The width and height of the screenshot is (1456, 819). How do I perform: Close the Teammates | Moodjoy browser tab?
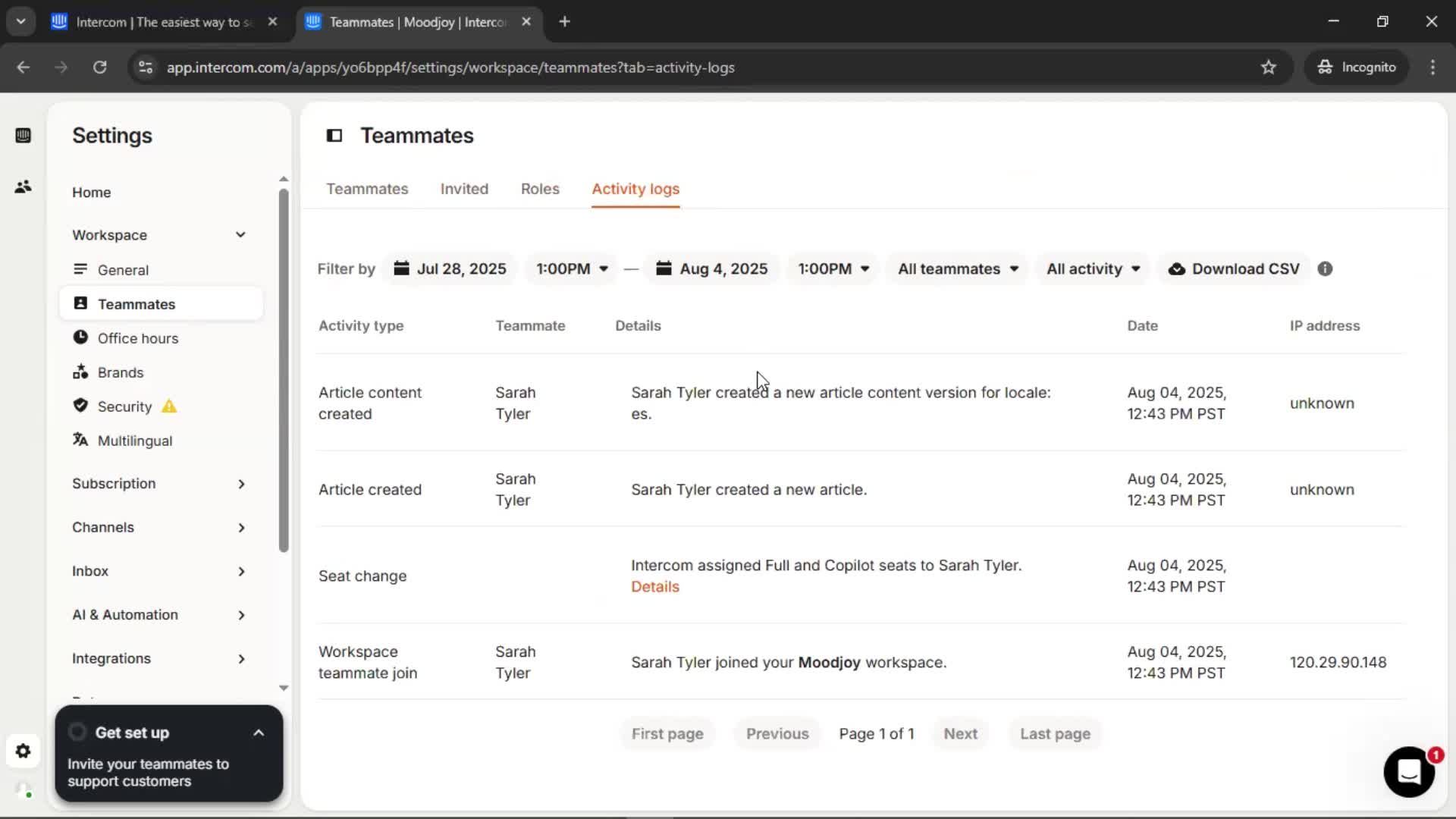coord(526,22)
